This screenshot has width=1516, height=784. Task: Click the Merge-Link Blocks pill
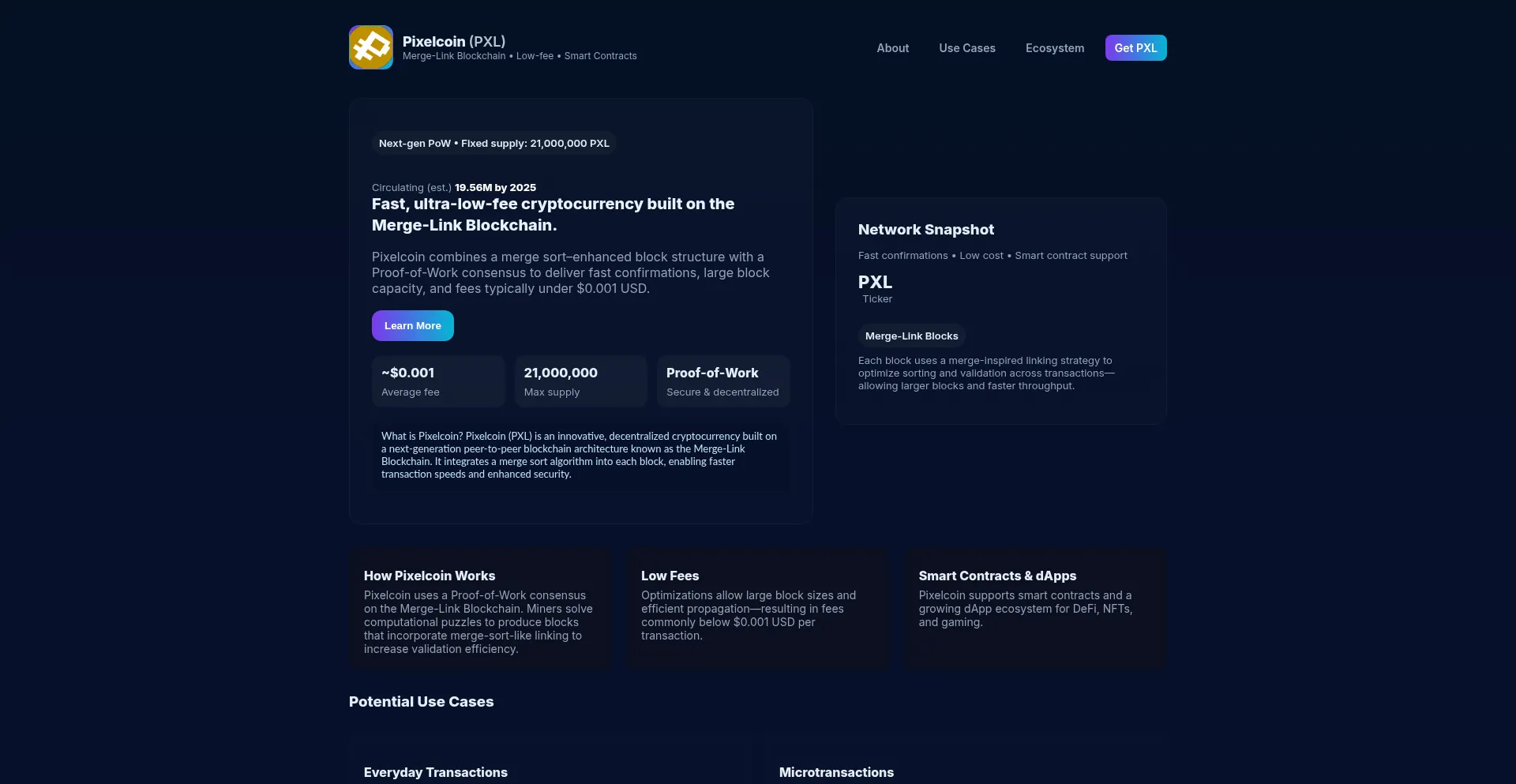point(911,336)
